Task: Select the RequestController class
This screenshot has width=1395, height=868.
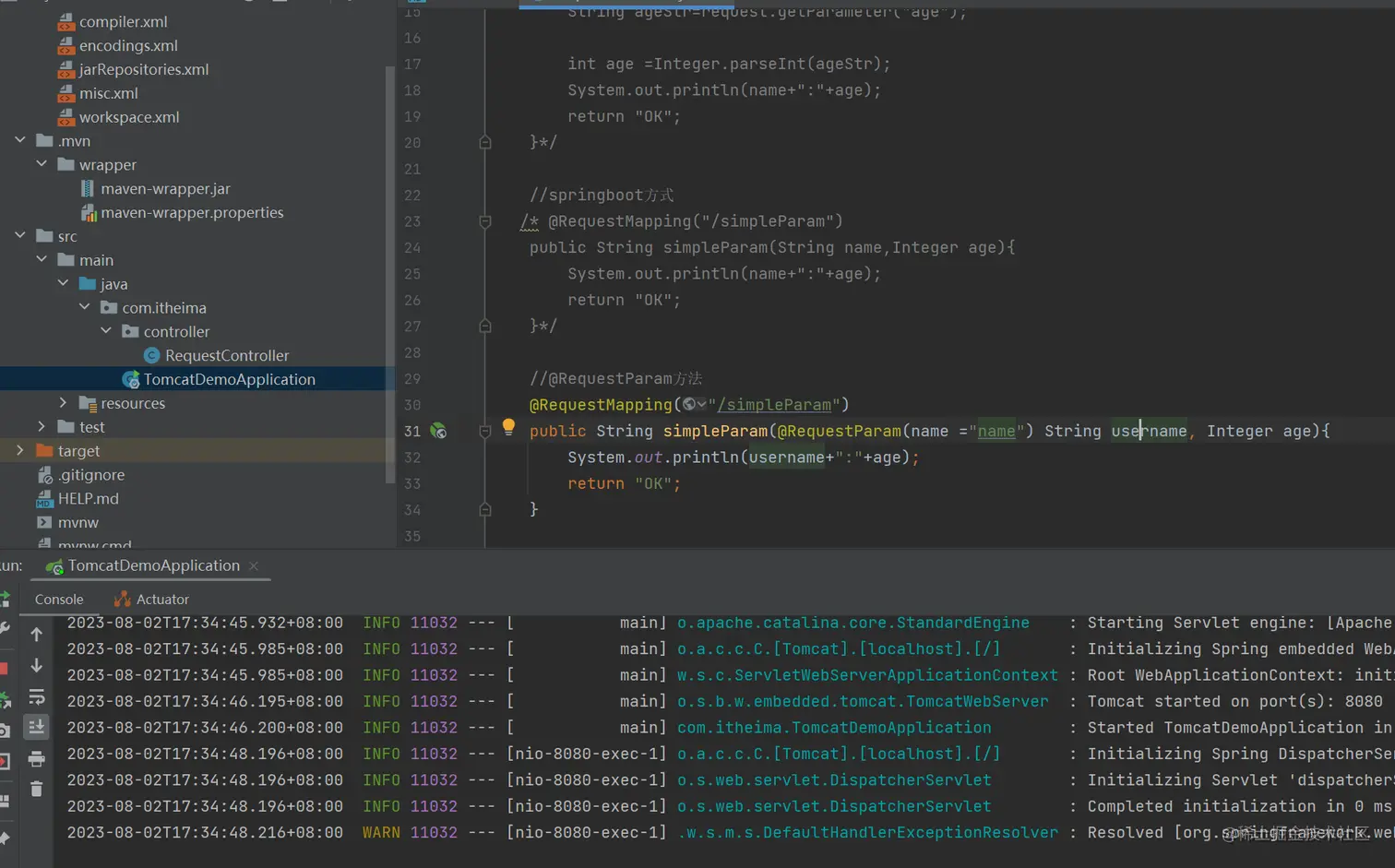Action: click(x=227, y=355)
